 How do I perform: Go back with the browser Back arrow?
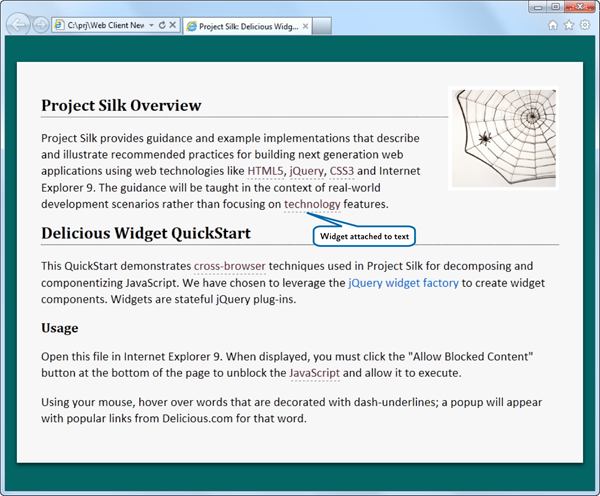(17, 25)
